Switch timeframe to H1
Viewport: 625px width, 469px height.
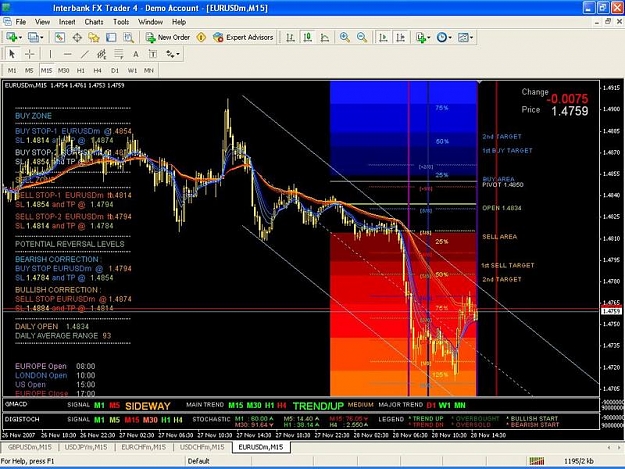81,71
